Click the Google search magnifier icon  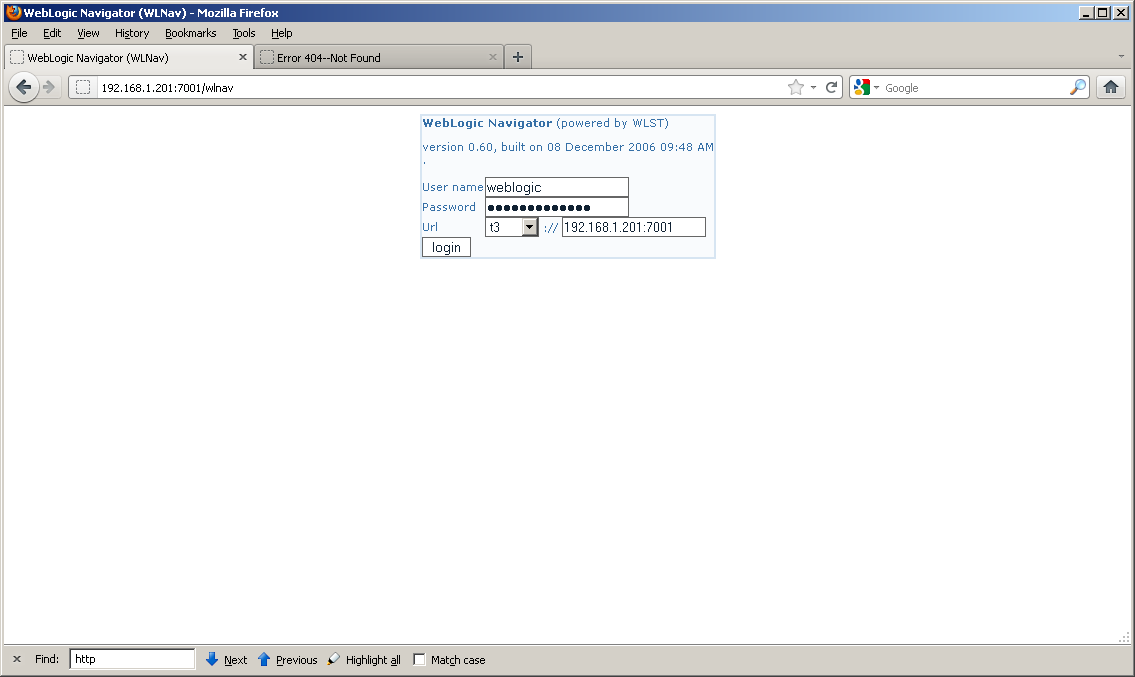point(1077,87)
